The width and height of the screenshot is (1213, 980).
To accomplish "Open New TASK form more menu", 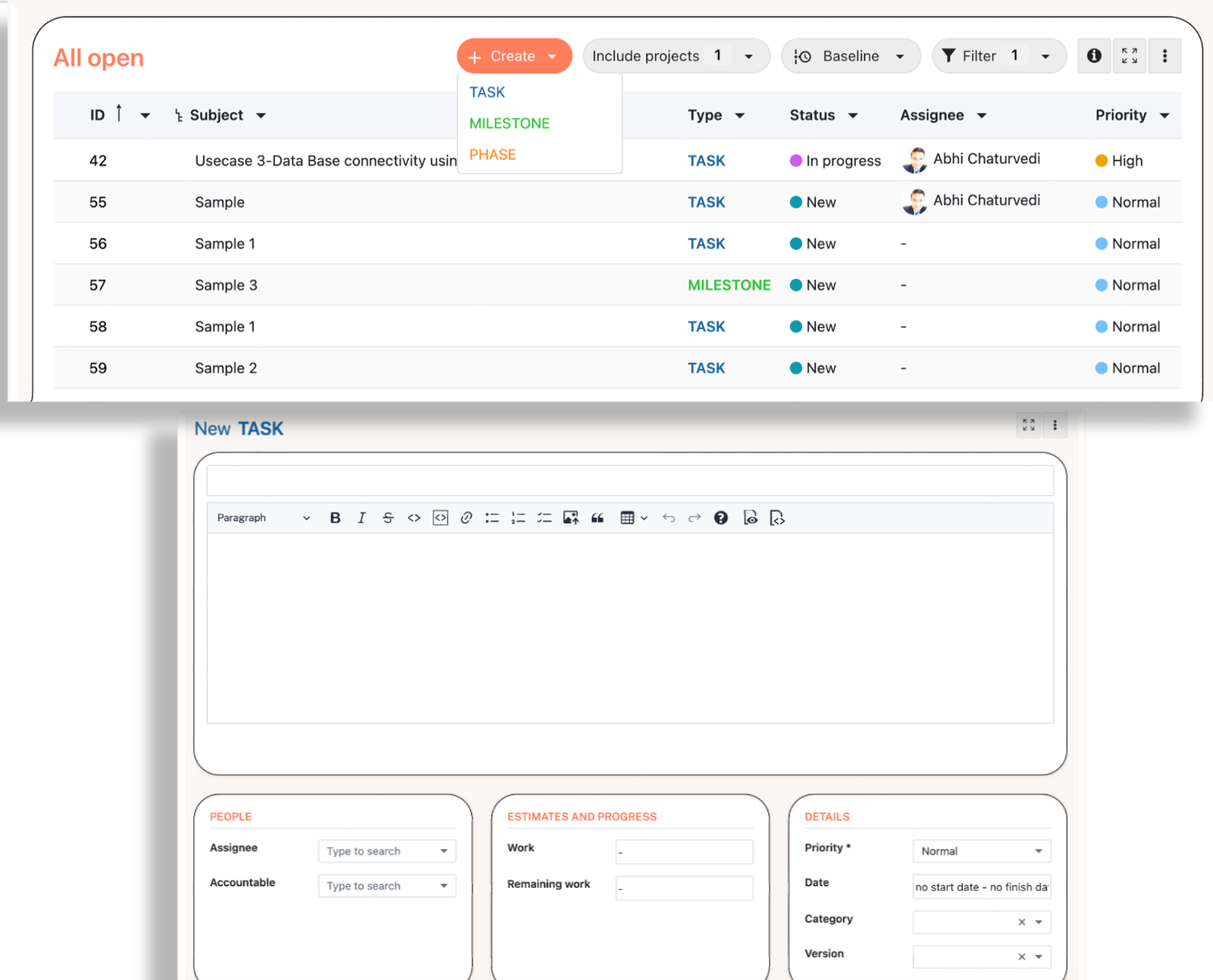I will (x=1055, y=425).
